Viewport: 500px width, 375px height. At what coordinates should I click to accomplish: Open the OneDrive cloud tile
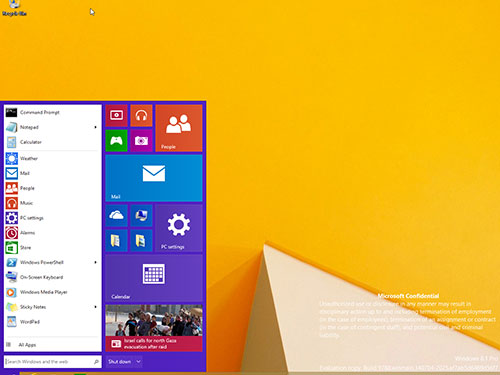coord(116,215)
